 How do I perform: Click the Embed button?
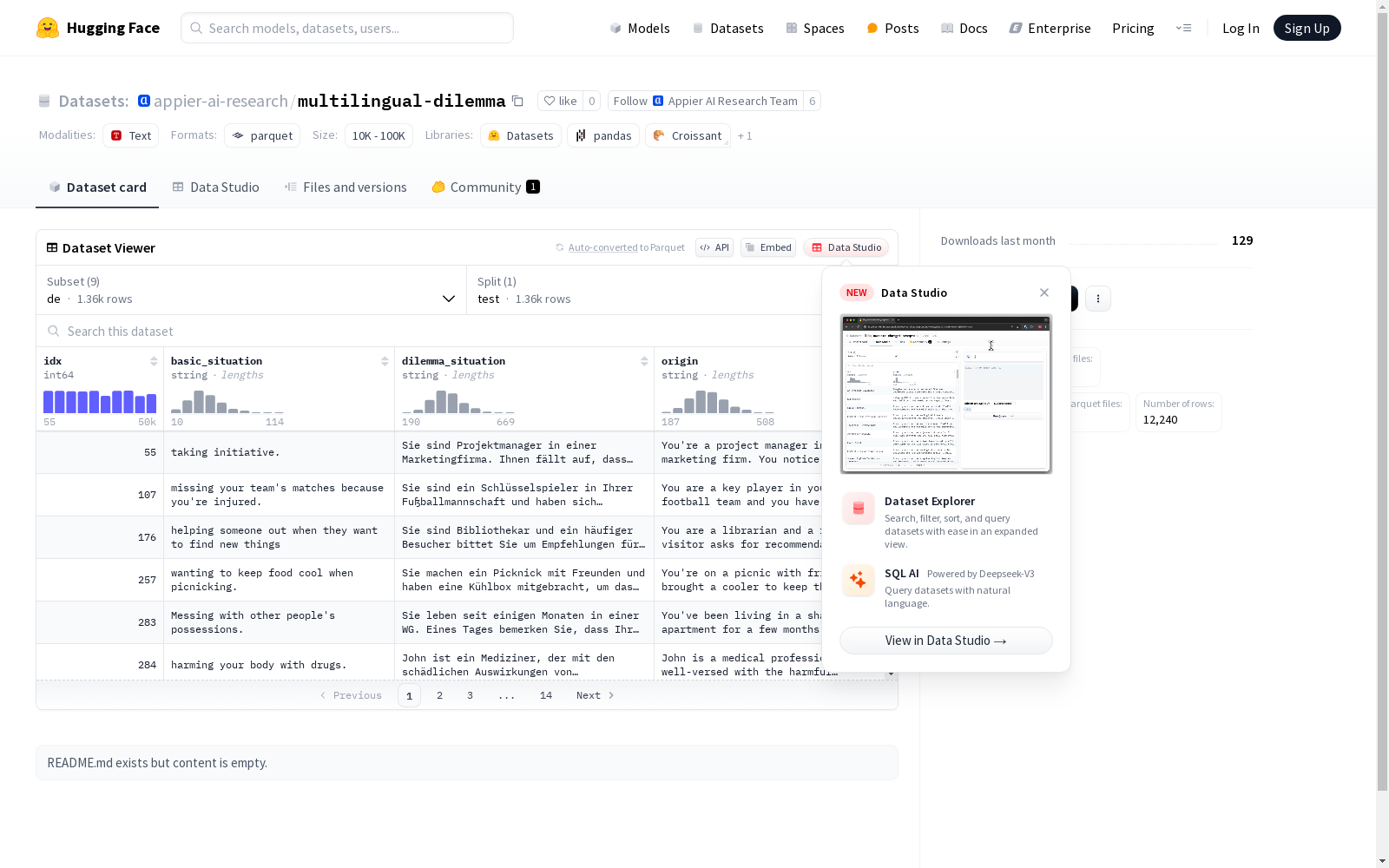[768, 247]
